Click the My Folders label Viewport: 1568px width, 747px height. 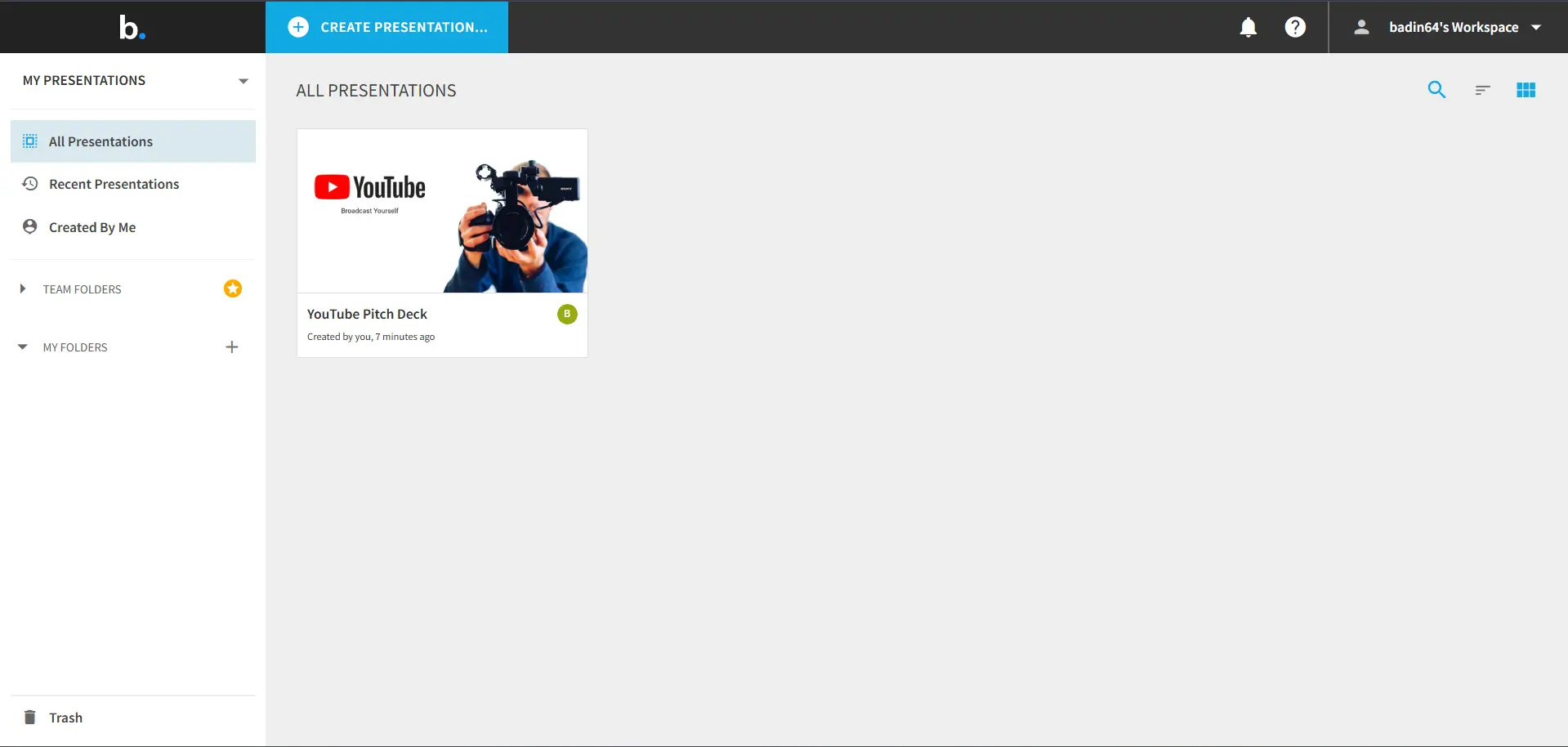click(x=75, y=347)
